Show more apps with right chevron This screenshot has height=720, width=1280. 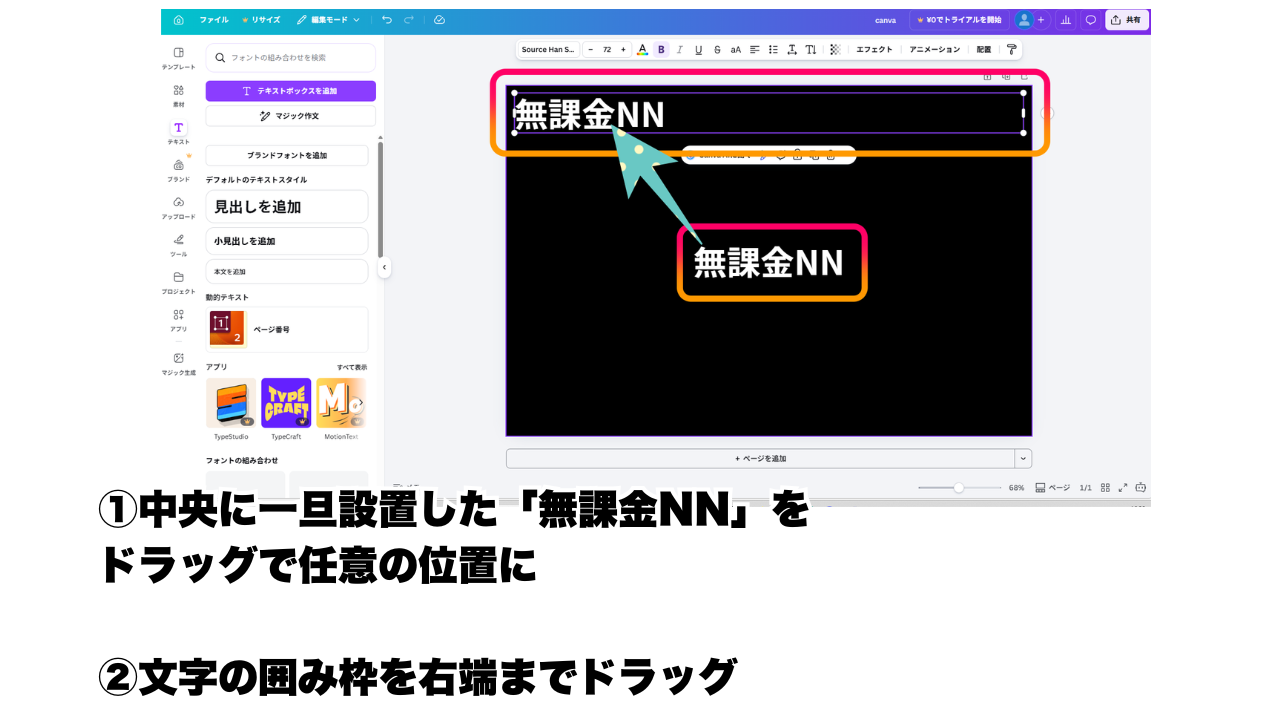tap(360, 403)
